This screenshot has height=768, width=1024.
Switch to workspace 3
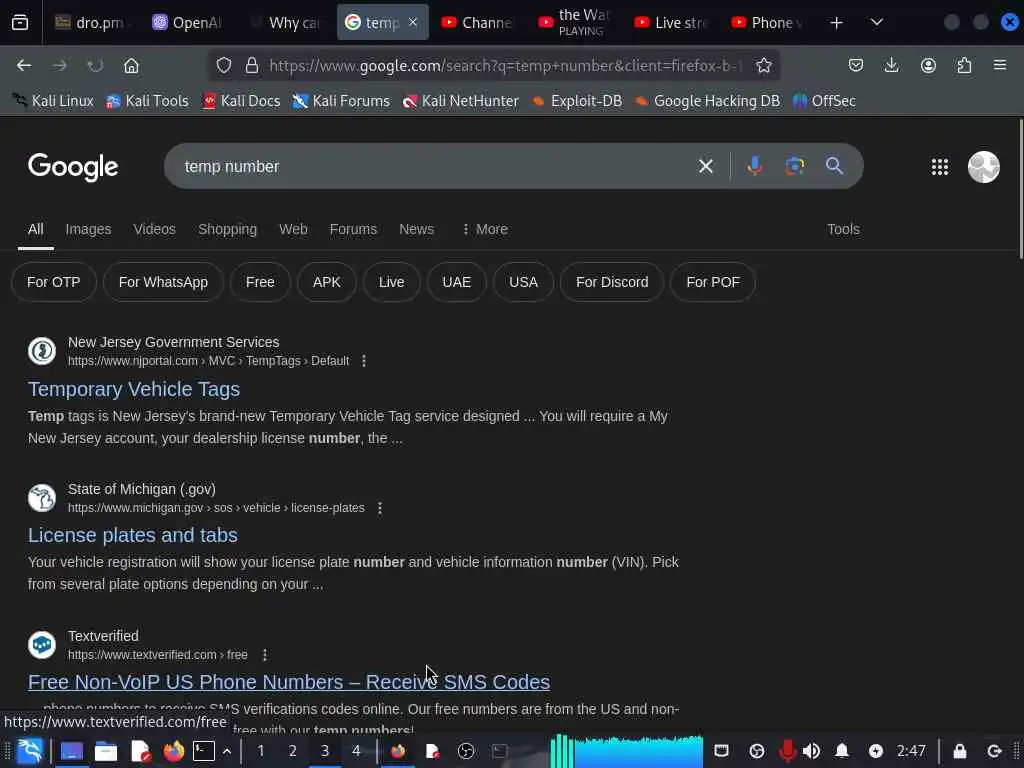(x=325, y=751)
